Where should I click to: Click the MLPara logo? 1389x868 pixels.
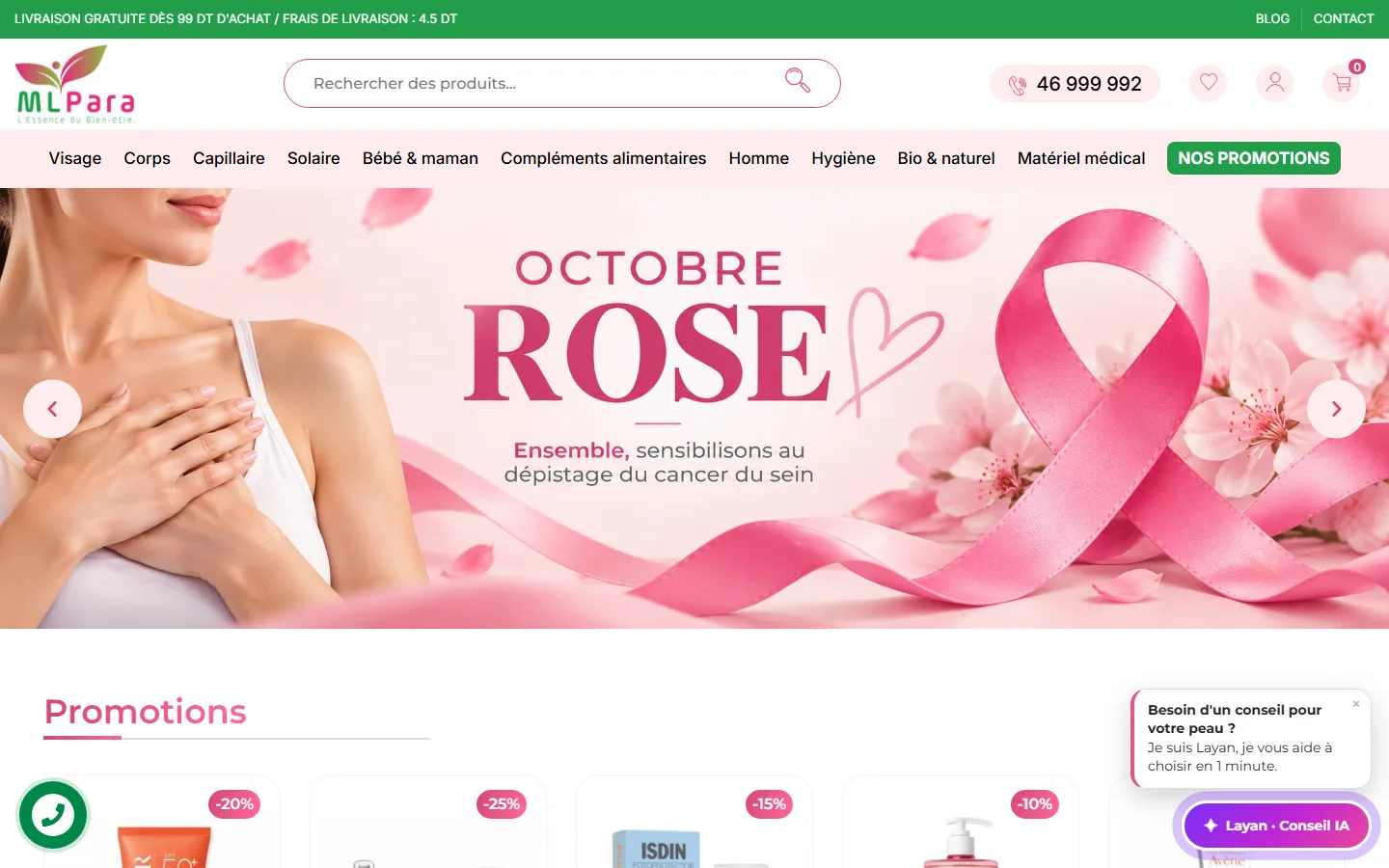[x=75, y=84]
